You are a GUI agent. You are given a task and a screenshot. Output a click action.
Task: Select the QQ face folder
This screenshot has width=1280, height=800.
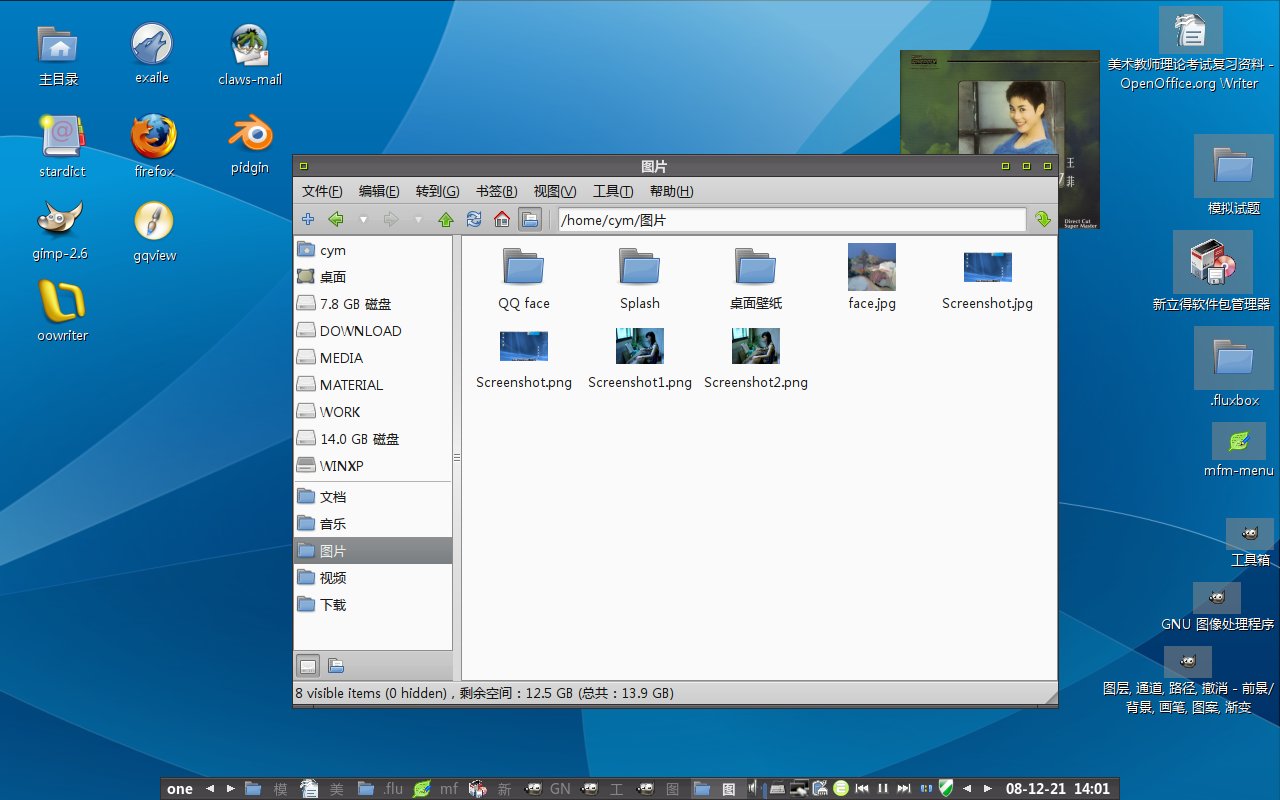click(524, 278)
